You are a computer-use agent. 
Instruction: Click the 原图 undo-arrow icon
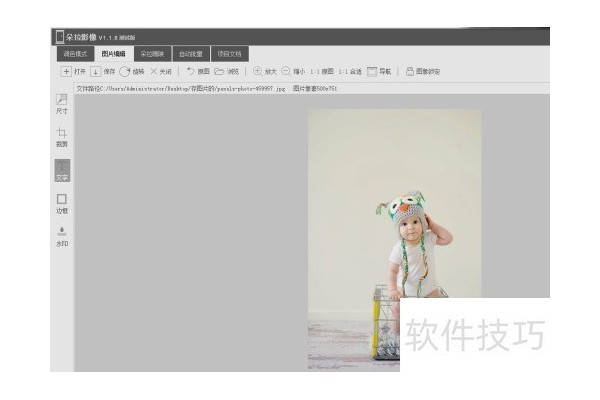tap(190, 71)
